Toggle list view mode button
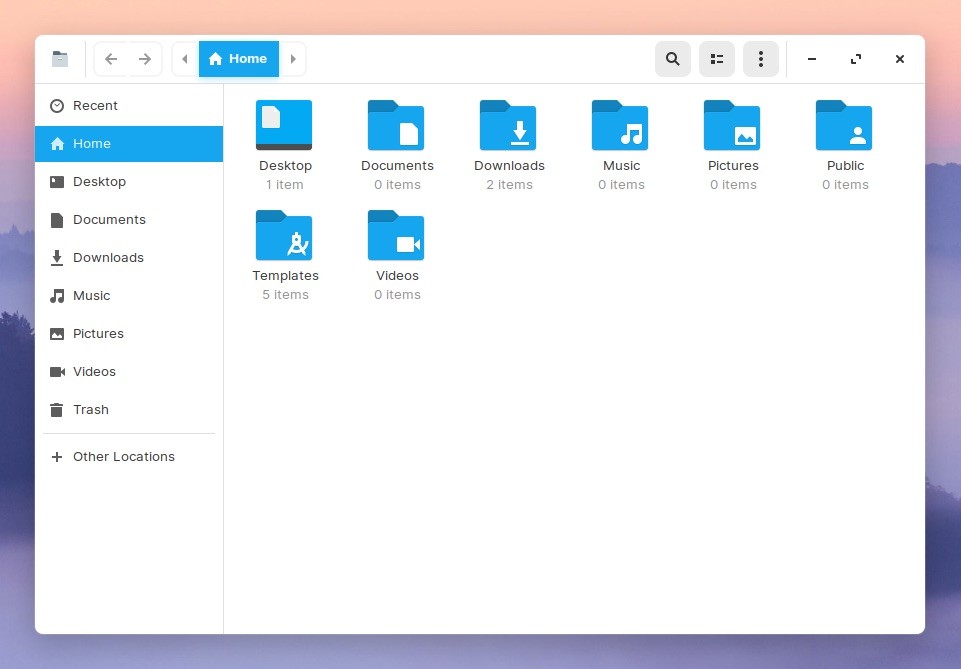The width and height of the screenshot is (961, 669). tap(717, 59)
